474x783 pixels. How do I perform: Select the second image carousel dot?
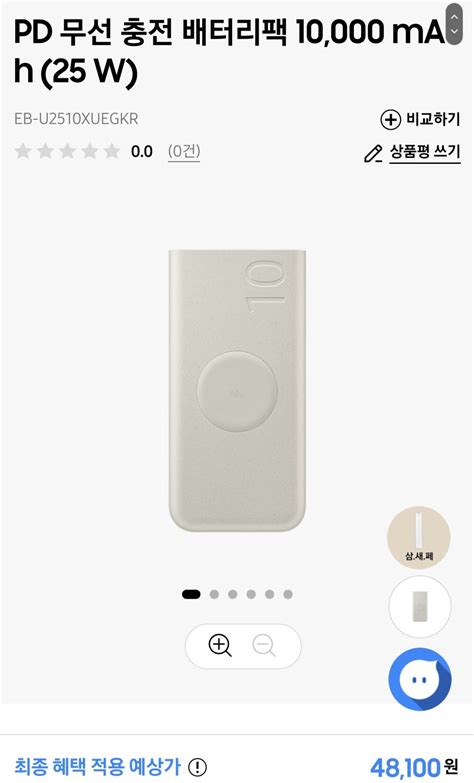214,594
